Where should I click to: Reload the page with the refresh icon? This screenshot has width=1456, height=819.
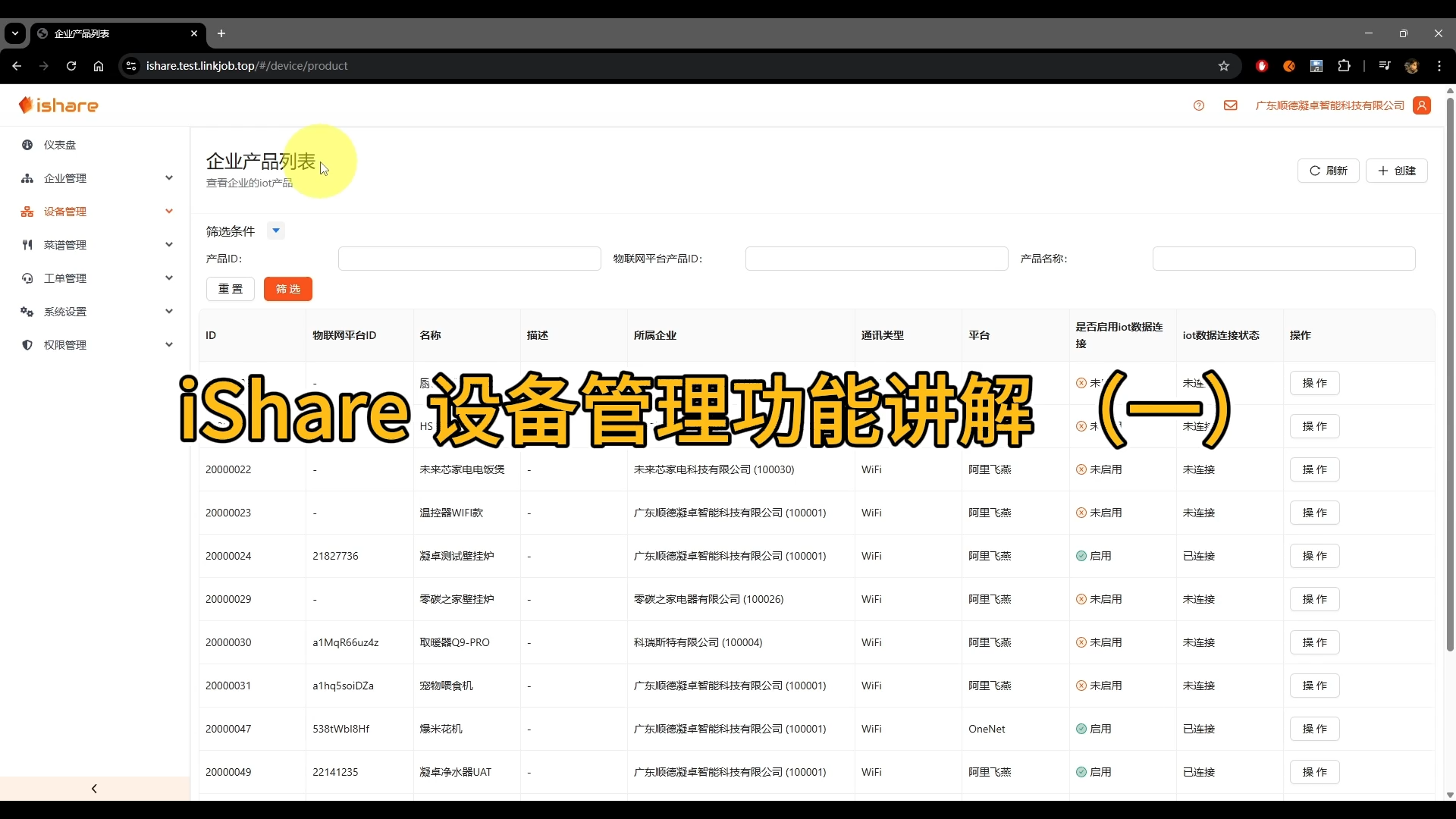coord(71,66)
